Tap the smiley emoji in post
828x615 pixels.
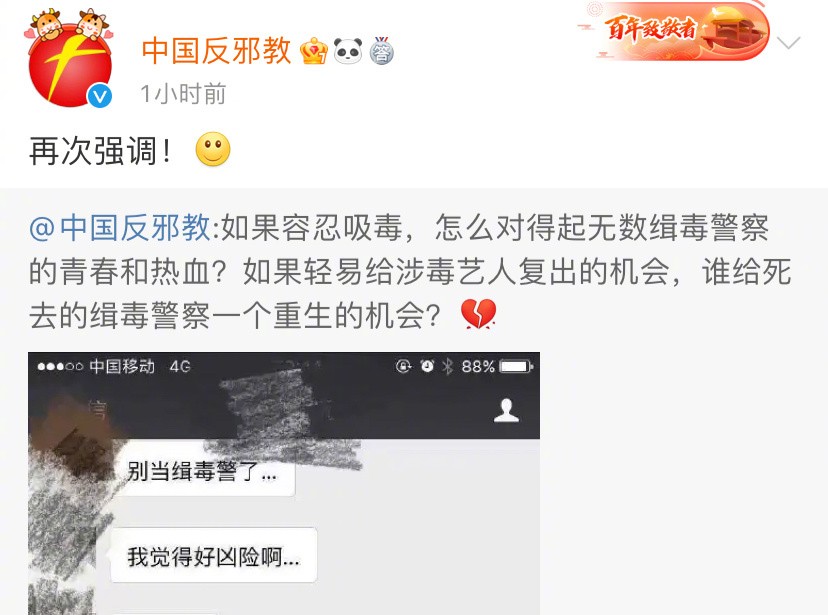(213, 149)
